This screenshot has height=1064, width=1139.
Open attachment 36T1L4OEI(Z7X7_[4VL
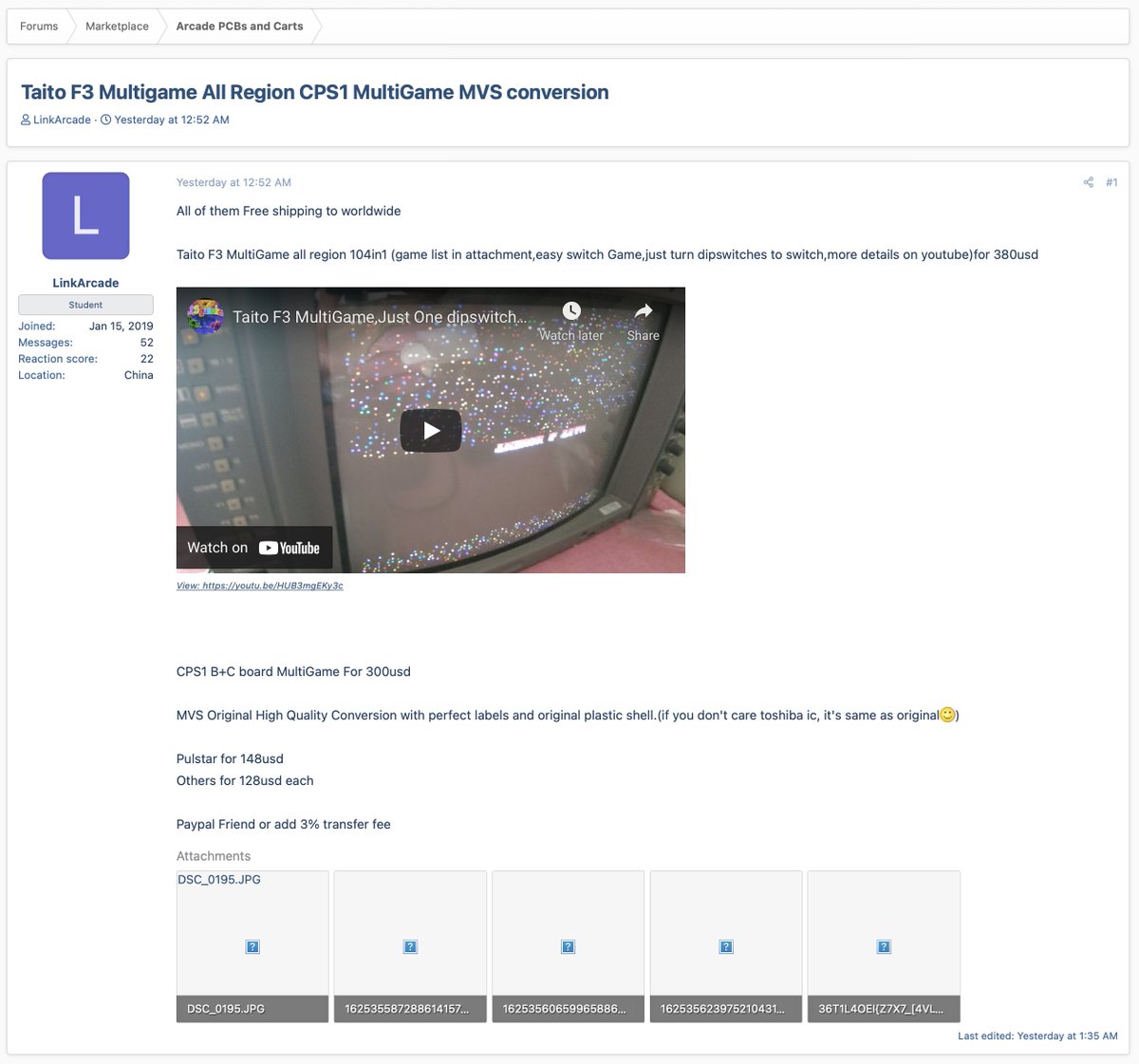884,946
